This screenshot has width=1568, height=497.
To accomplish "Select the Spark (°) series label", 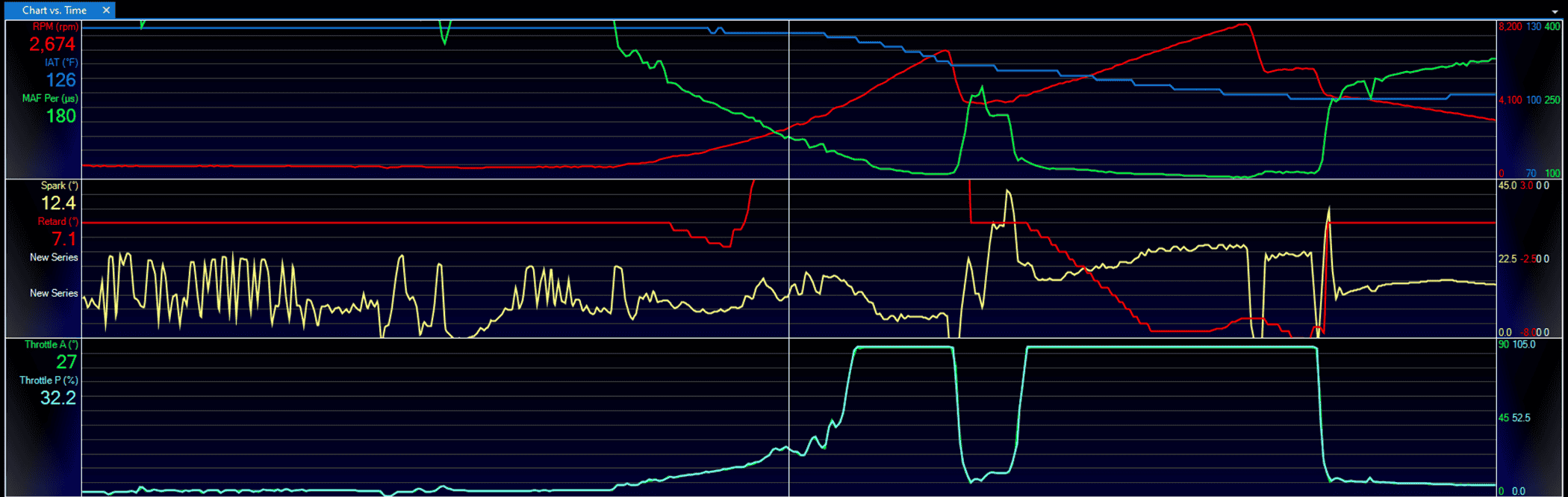I will 60,185.
